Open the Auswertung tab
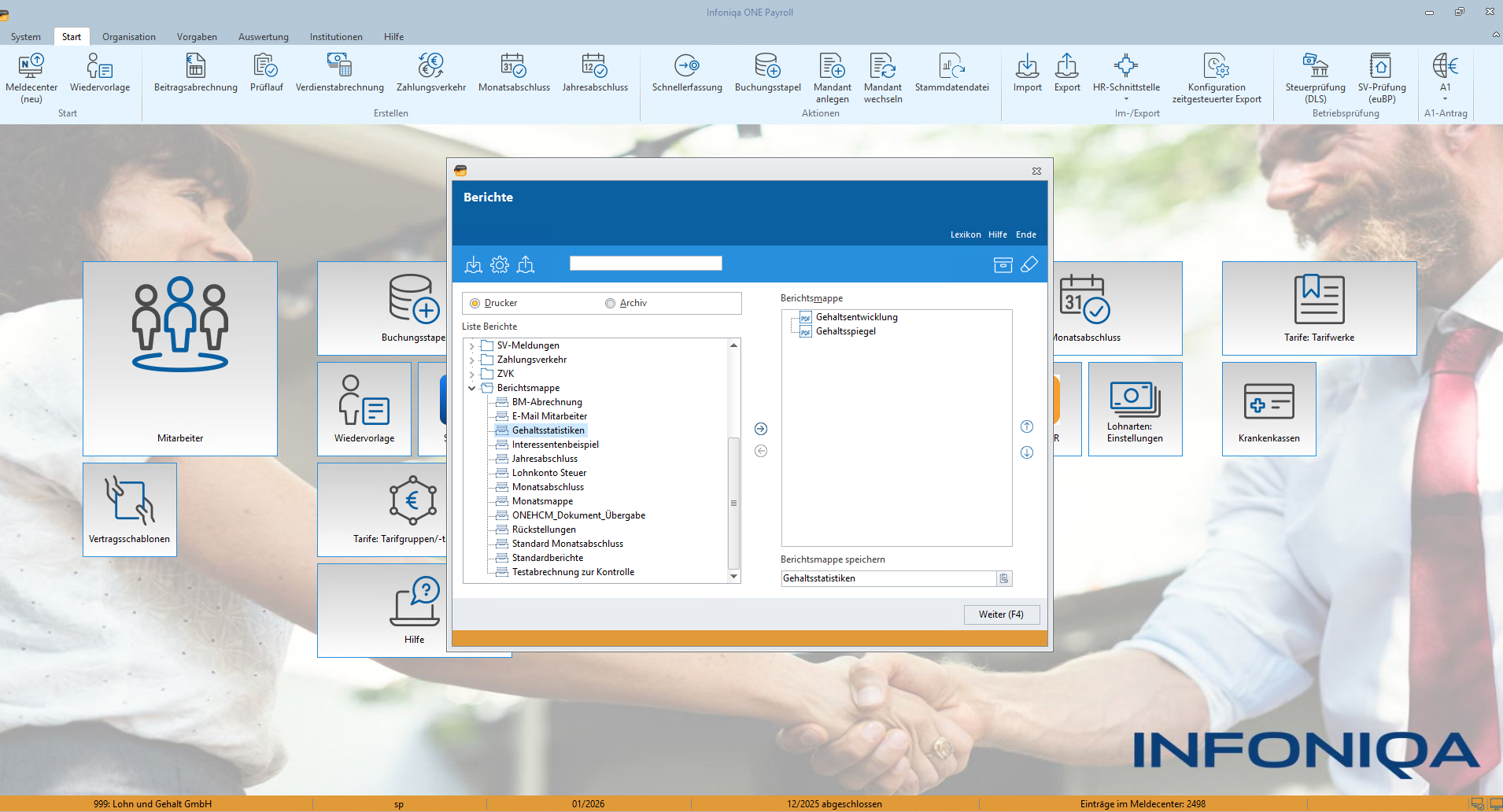 [x=264, y=37]
